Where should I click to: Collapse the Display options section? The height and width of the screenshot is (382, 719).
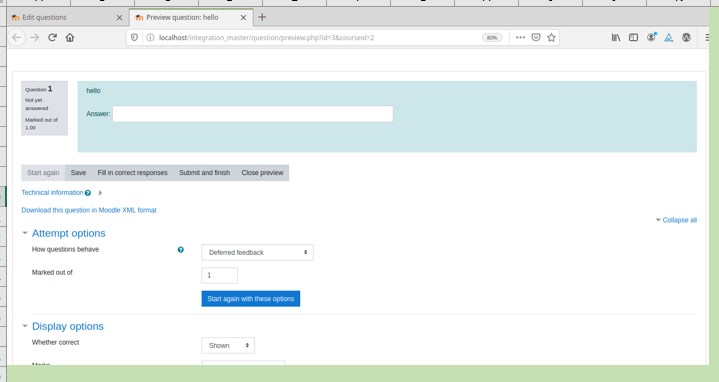[25, 326]
